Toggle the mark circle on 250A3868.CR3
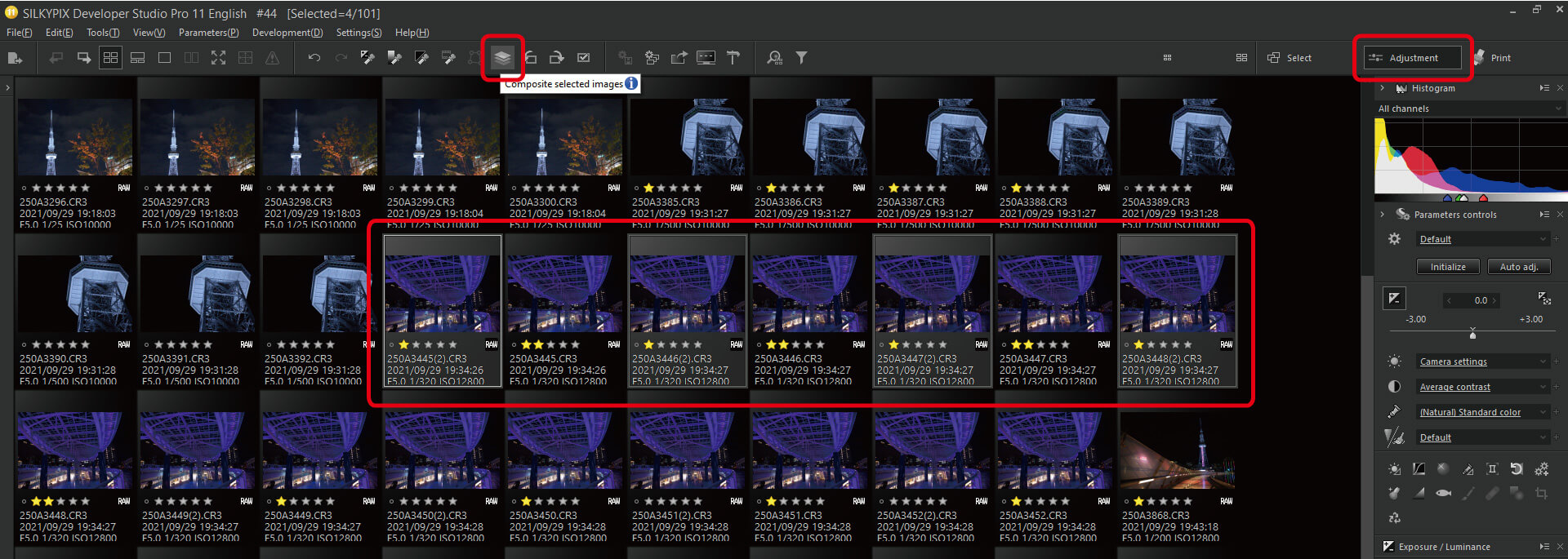 pyautogui.click(x=1126, y=501)
